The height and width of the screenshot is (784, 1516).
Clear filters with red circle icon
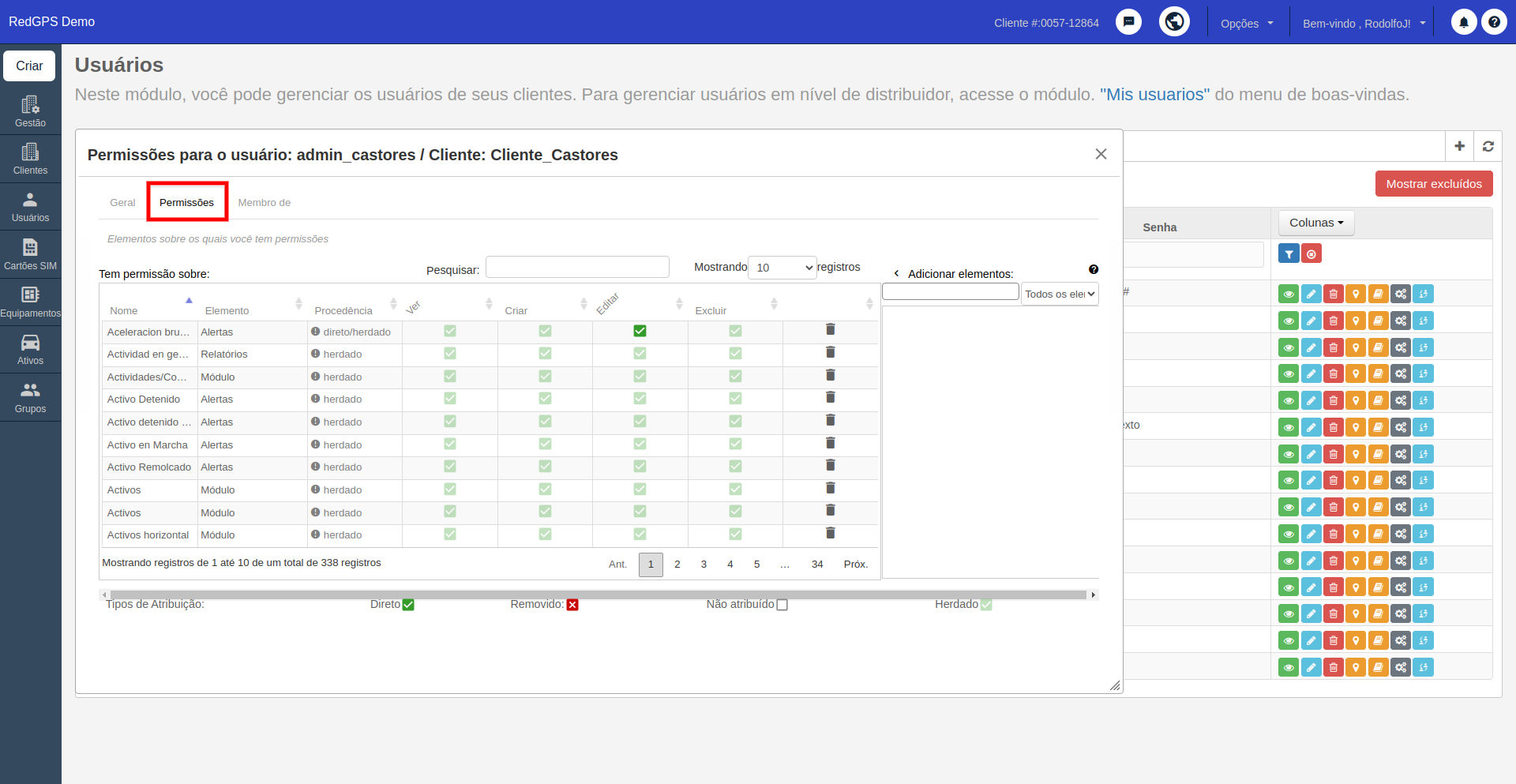[1311, 253]
